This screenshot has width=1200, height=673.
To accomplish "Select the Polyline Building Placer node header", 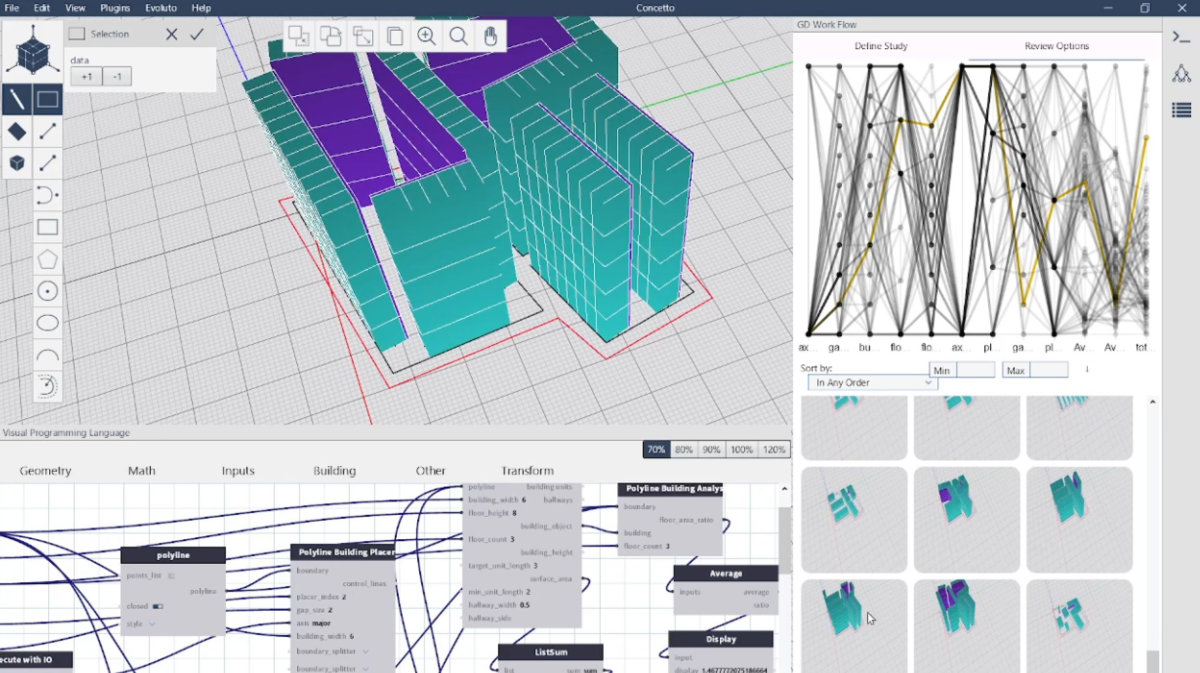I will tap(343, 552).
